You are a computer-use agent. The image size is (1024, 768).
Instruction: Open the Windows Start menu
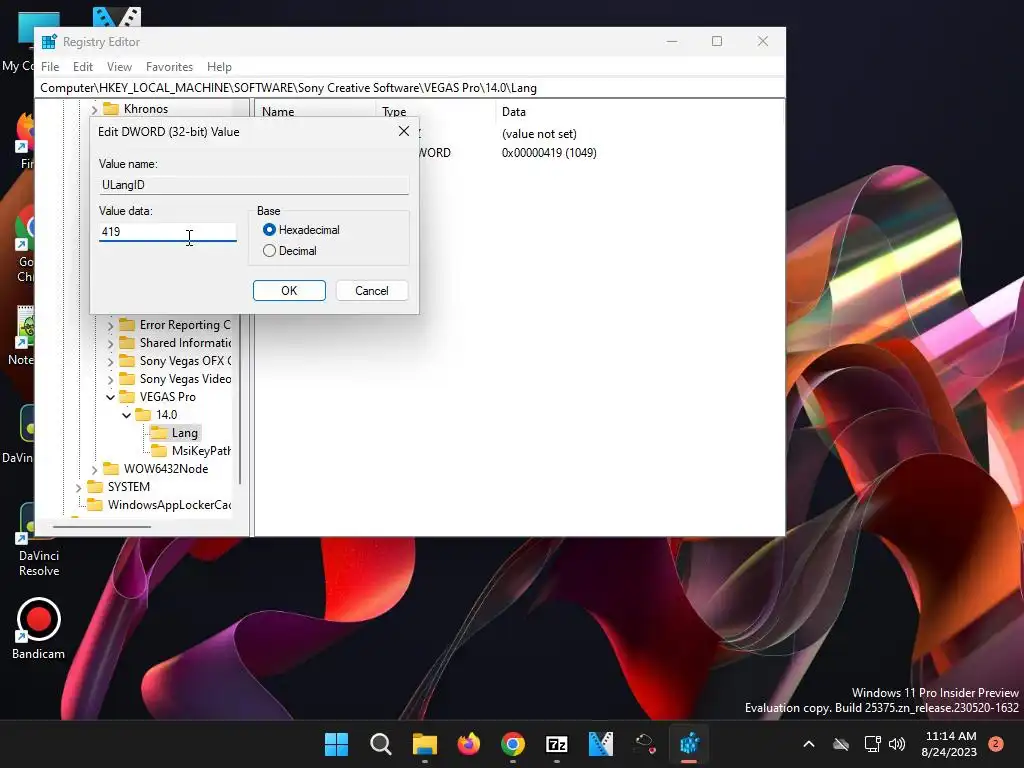tap(336, 744)
